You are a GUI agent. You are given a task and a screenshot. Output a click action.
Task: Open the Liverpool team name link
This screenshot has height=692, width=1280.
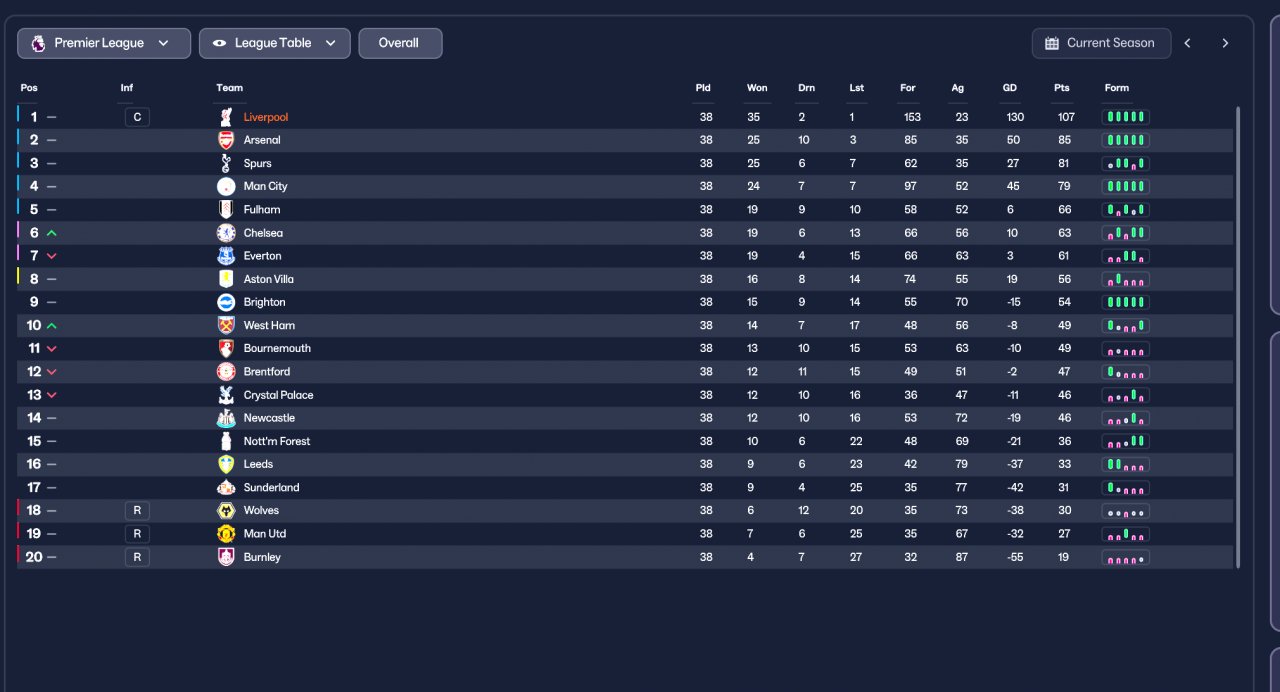pyautogui.click(x=266, y=117)
